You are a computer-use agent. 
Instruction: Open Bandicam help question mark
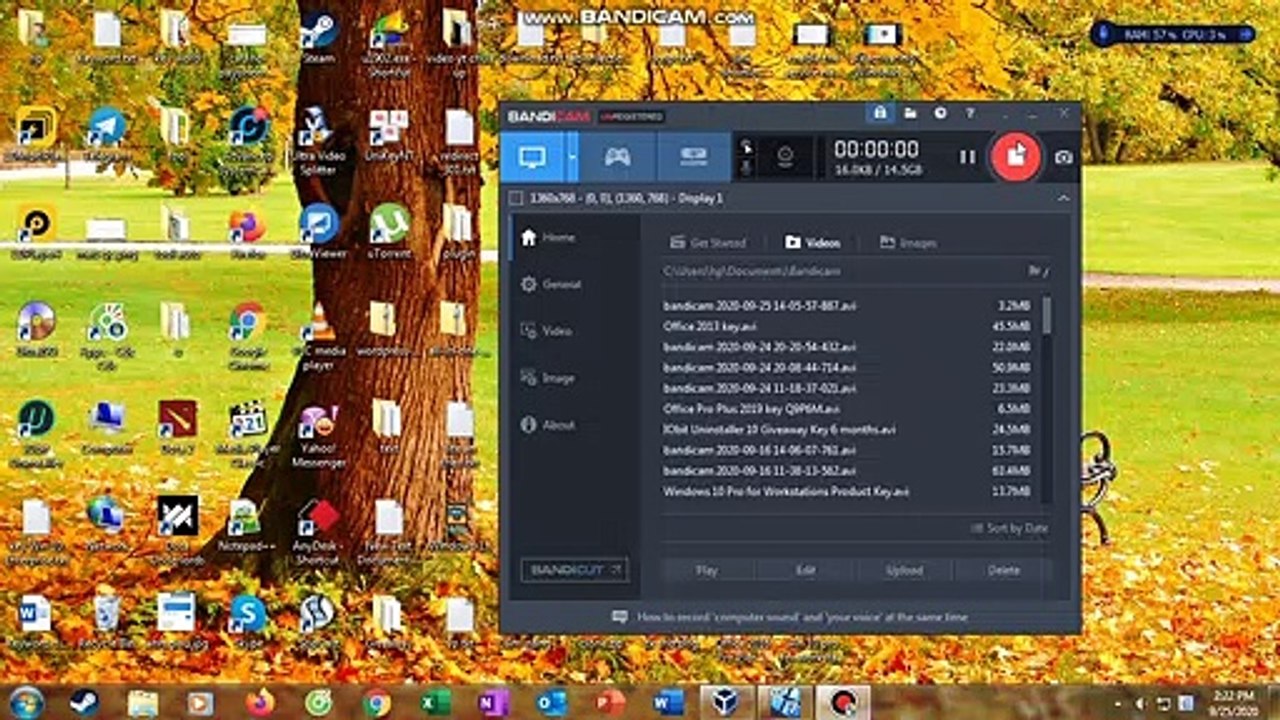969,113
